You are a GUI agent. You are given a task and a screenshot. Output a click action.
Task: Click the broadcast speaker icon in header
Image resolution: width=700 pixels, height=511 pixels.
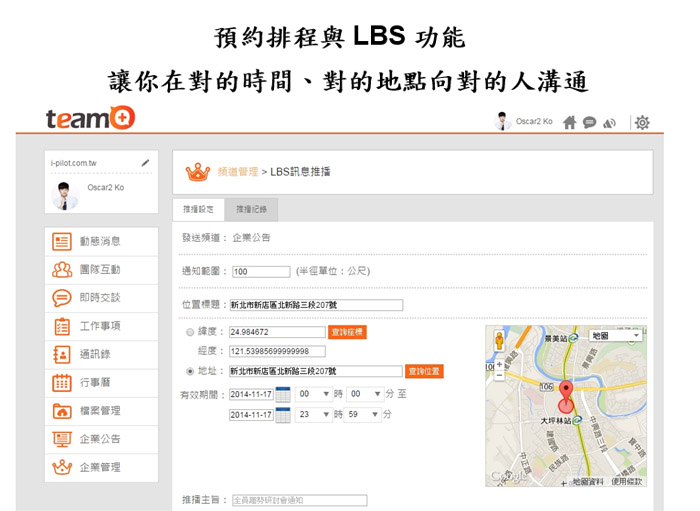click(x=609, y=123)
